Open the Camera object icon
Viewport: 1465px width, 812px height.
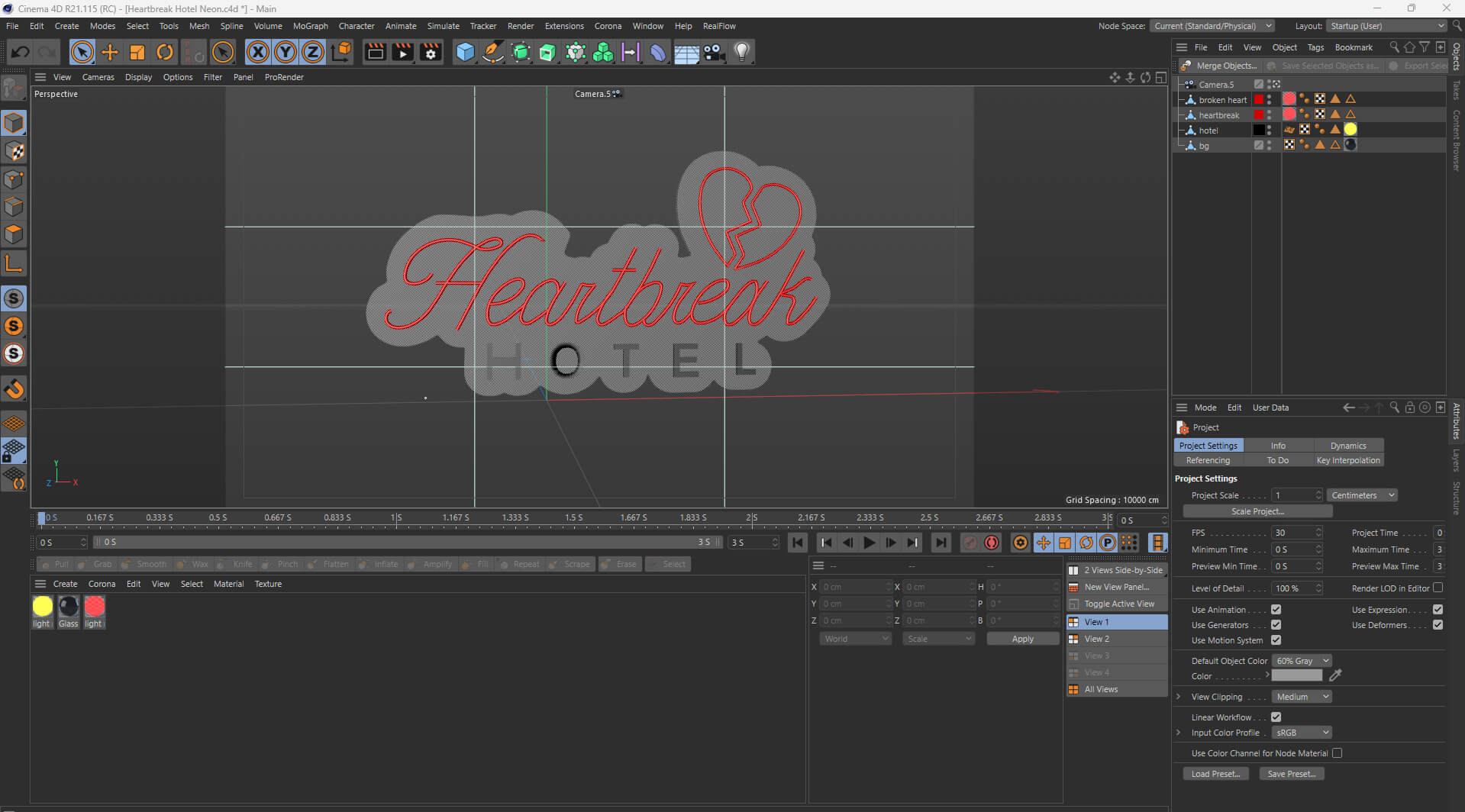tap(714, 52)
